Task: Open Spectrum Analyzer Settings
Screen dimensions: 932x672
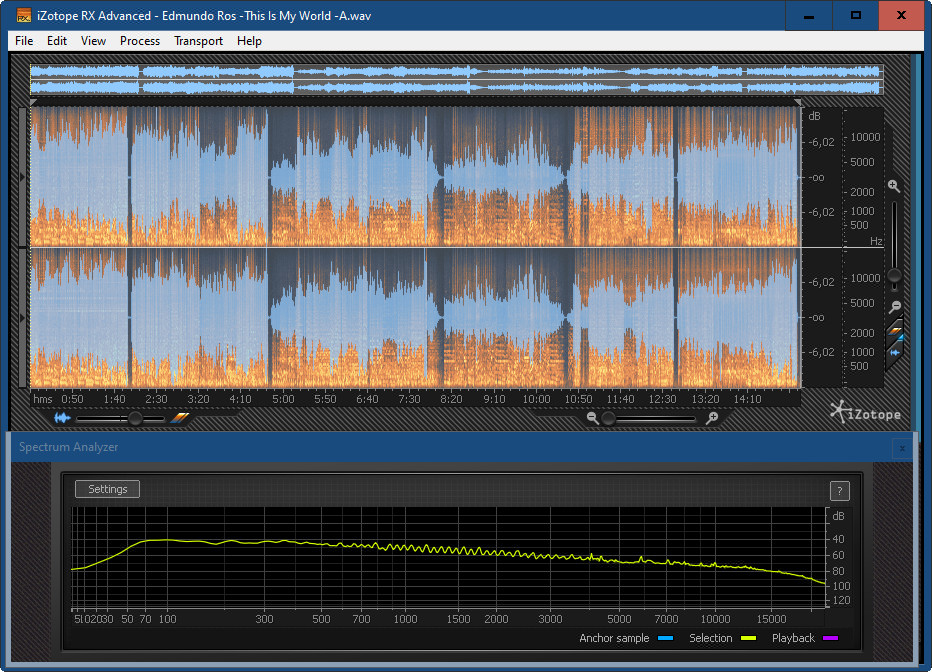Action: [x=108, y=489]
